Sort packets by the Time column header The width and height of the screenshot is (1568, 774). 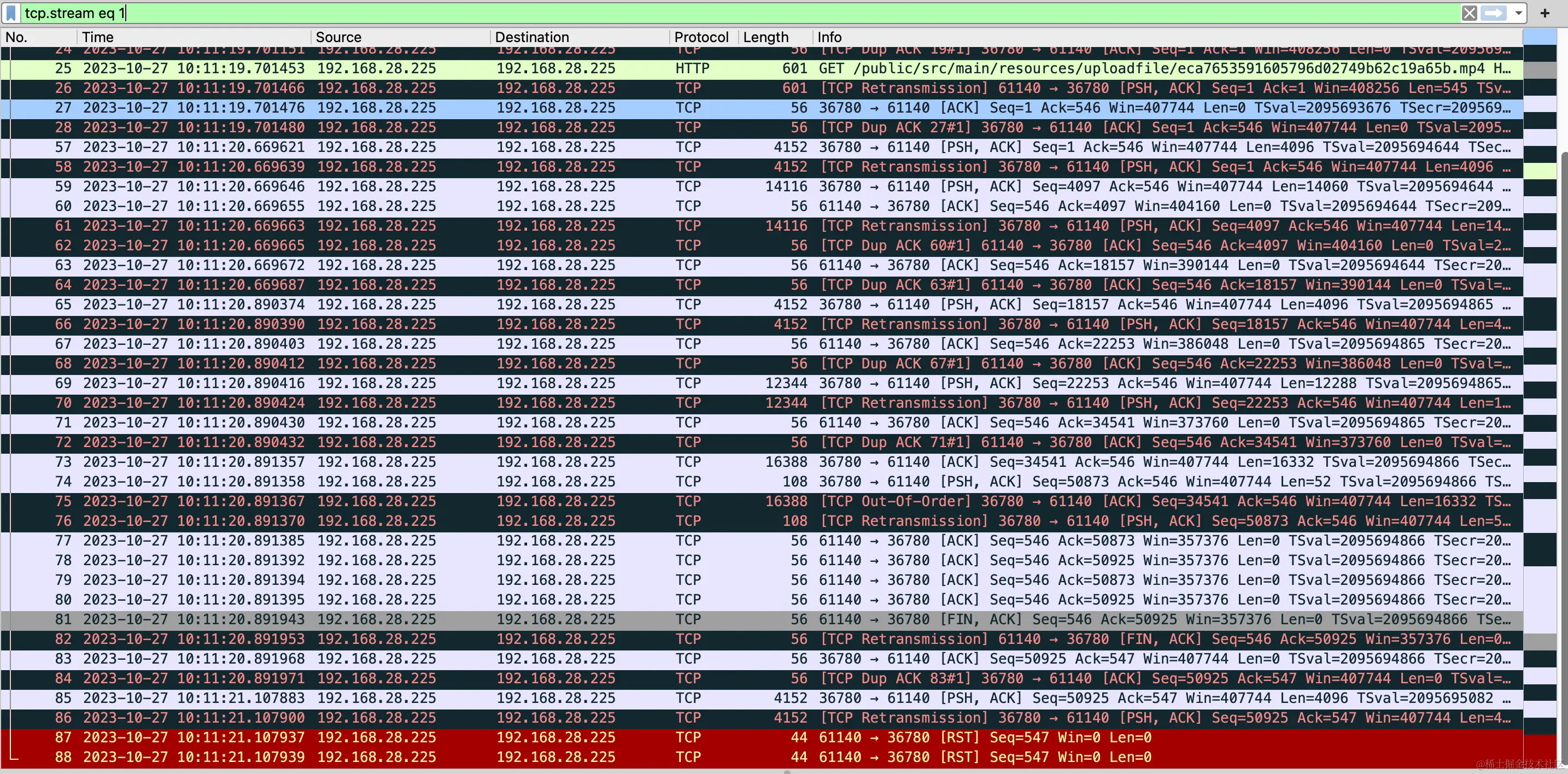click(97, 37)
